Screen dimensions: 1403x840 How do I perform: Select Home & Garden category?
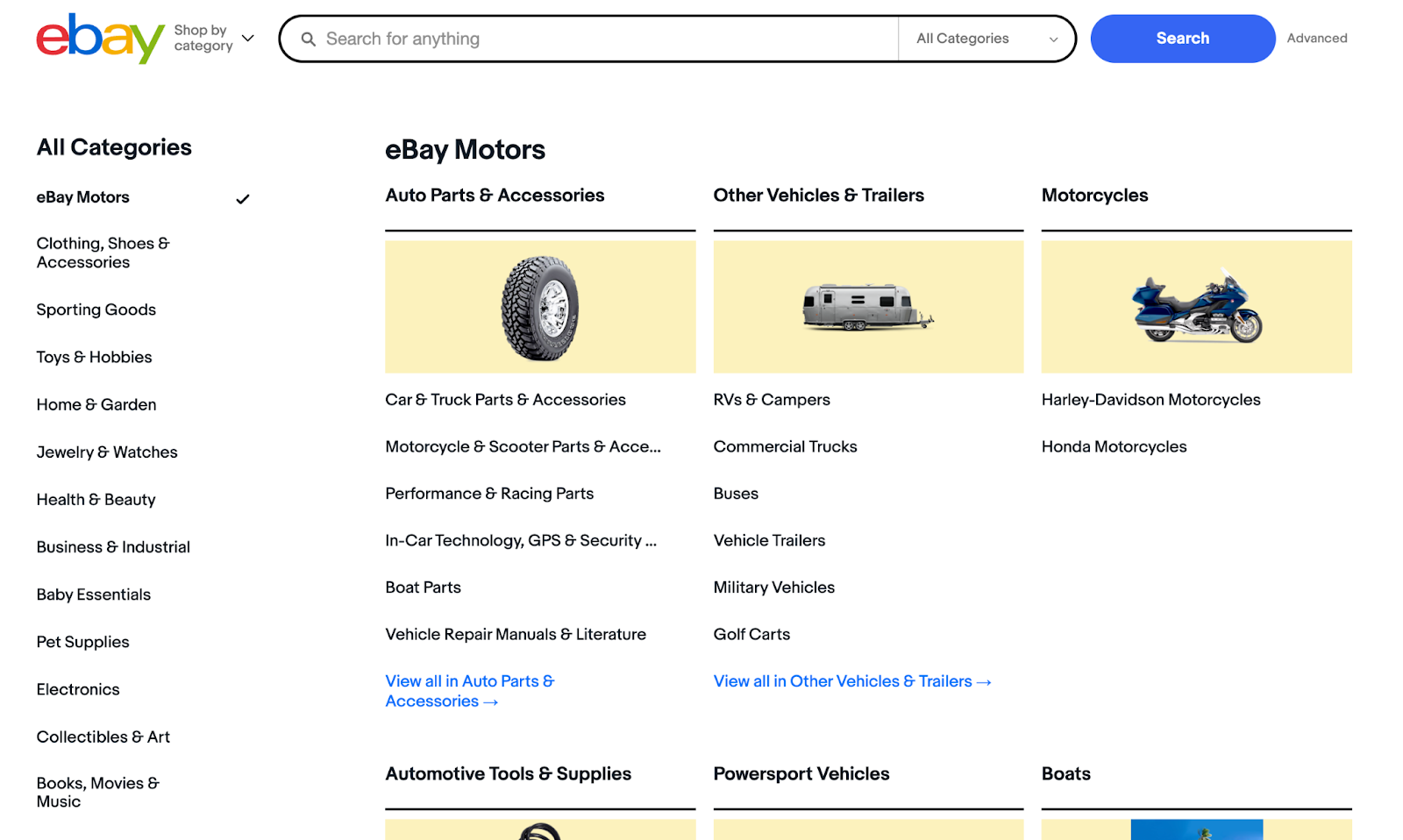(96, 404)
